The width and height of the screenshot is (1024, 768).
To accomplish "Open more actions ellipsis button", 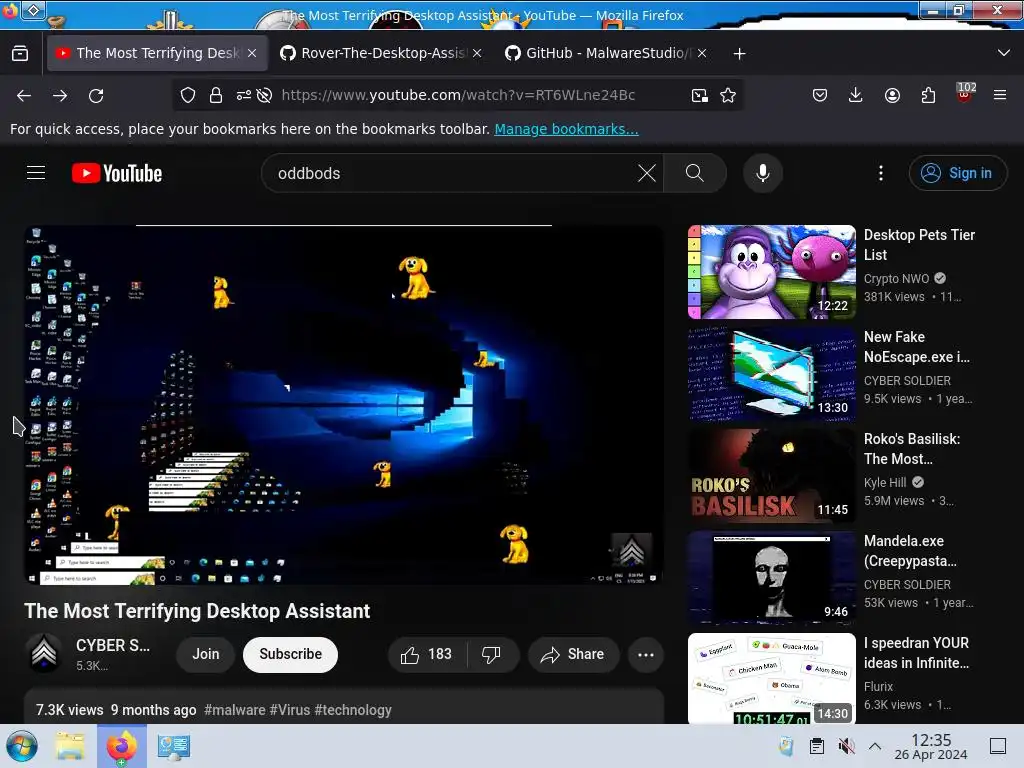I will point(646,654).
